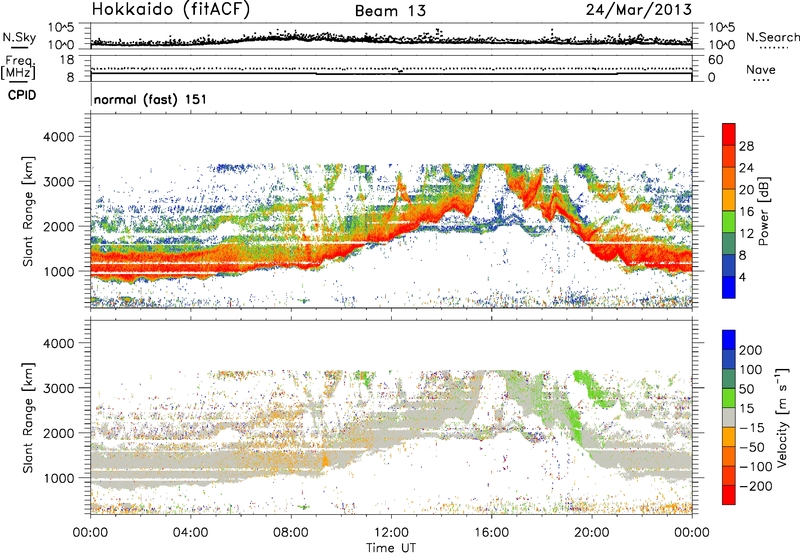The image size is (800, 554).
Task: Click the 'Power [dB]' colorbar label
Action: [x=764, y=211]
